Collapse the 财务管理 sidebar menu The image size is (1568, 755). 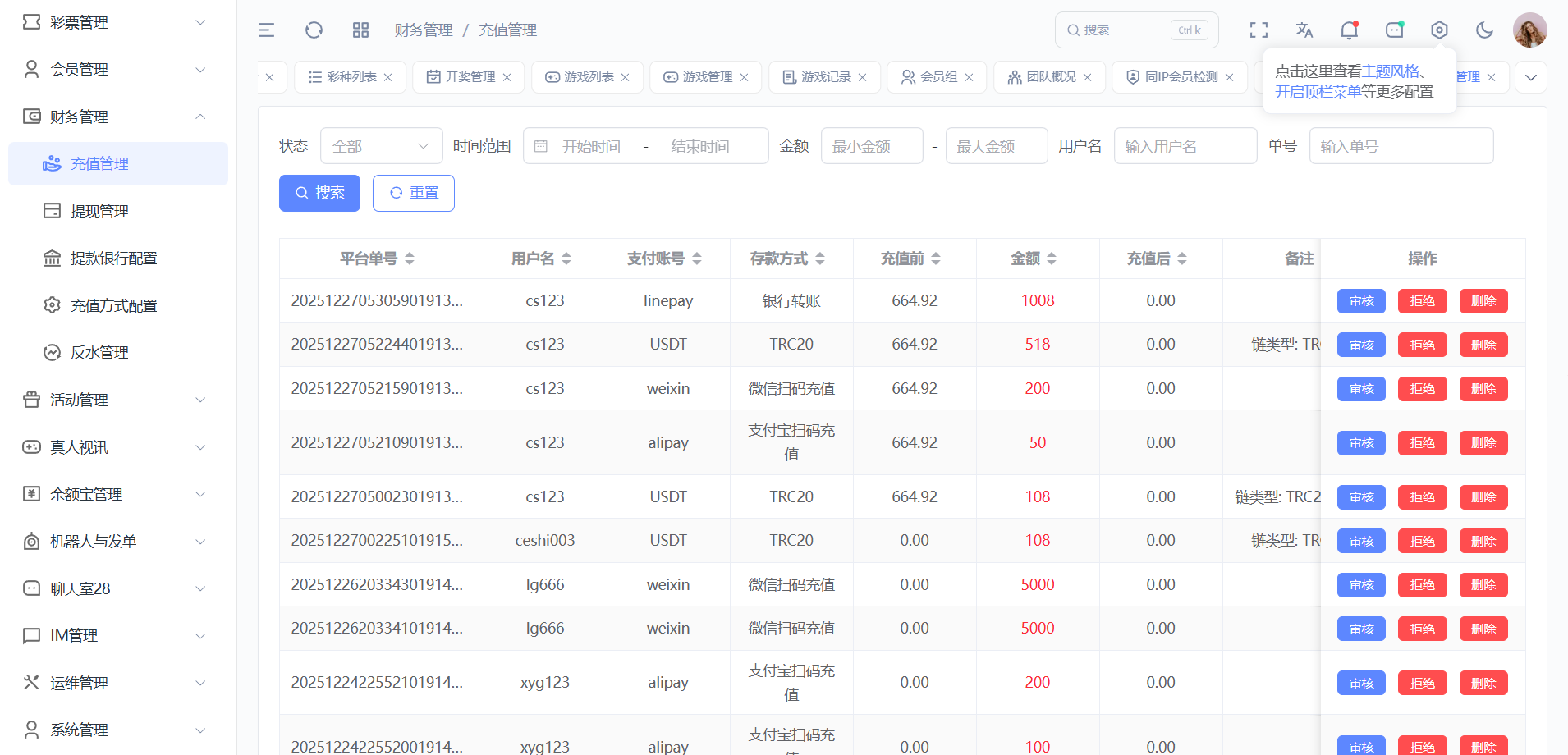tap(115, 117)
